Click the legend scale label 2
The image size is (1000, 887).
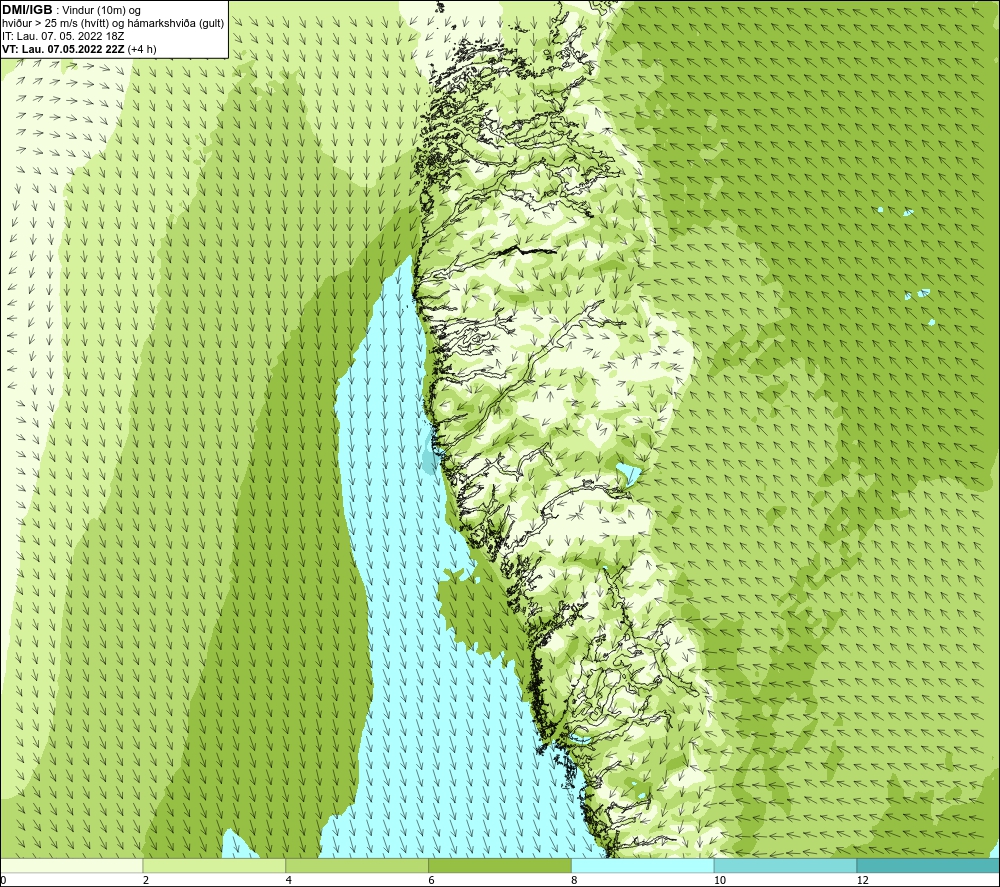(x=146, y=880)
